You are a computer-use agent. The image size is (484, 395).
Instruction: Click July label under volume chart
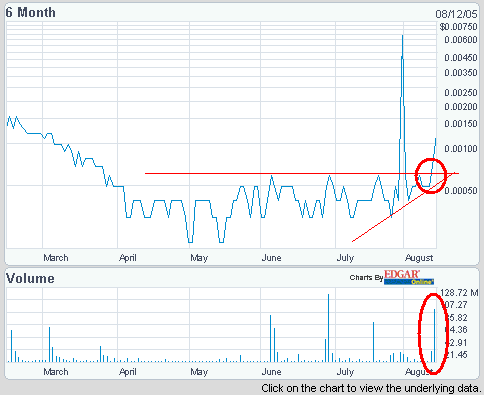(345, 372)
